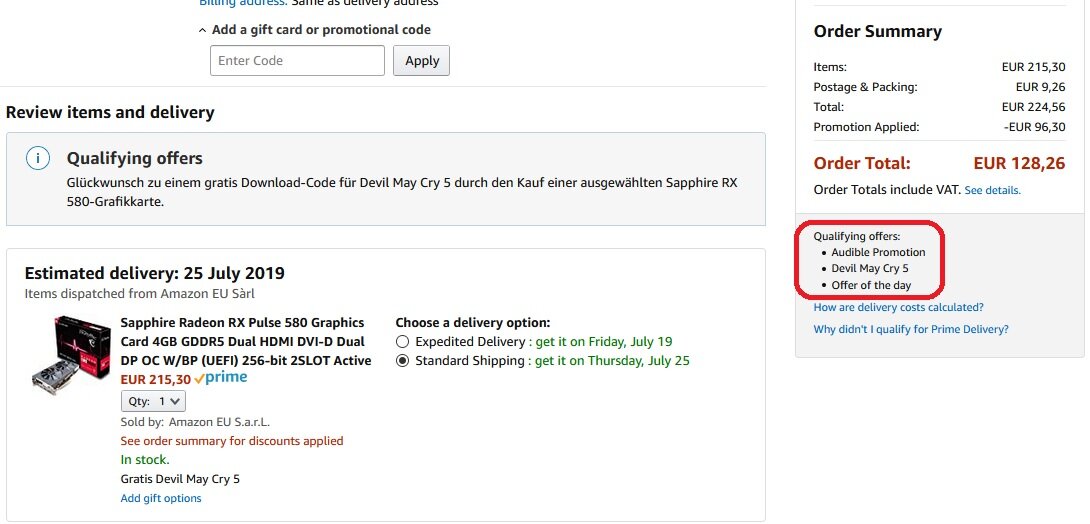Click the Gratis Devil May Cry 5 text

point(180,479)
